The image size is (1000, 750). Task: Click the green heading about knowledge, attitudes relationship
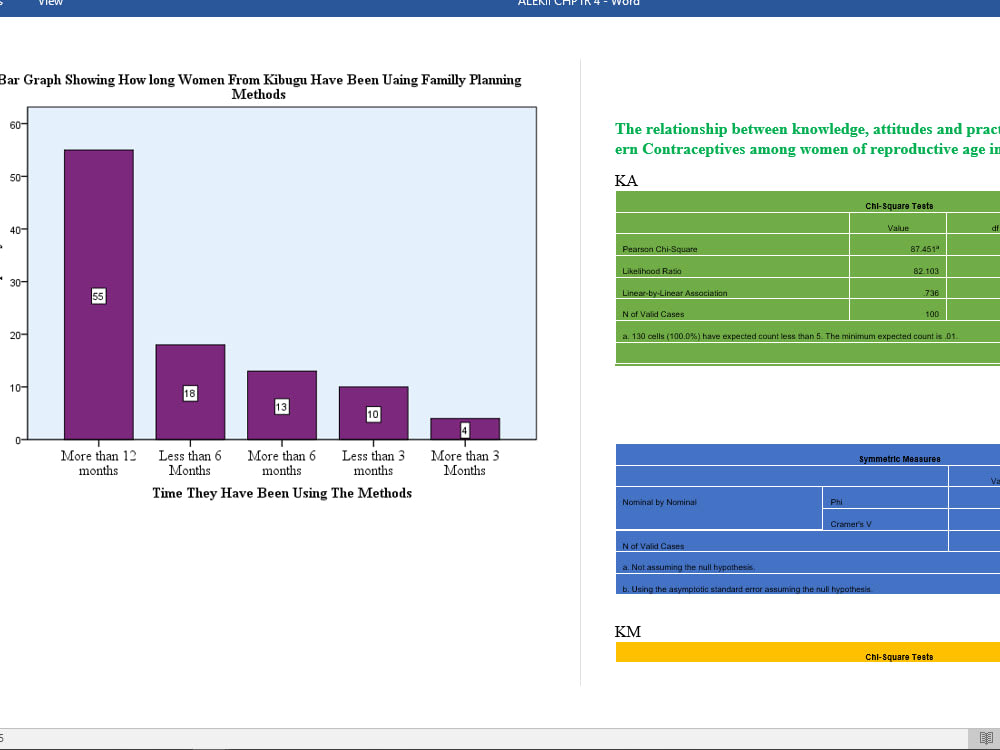point(807,139)
